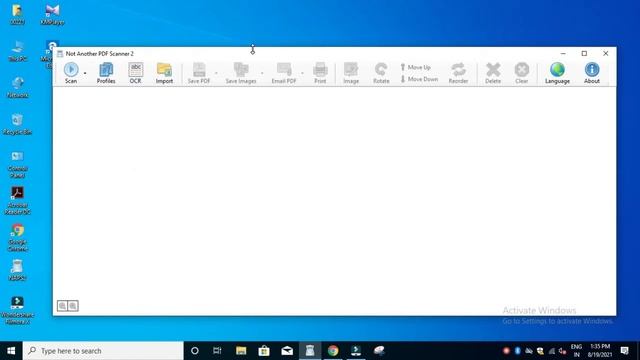Open File Explorer from the taskbar
The height and width of the screenshot is (360, 640).
pos(241,351)
